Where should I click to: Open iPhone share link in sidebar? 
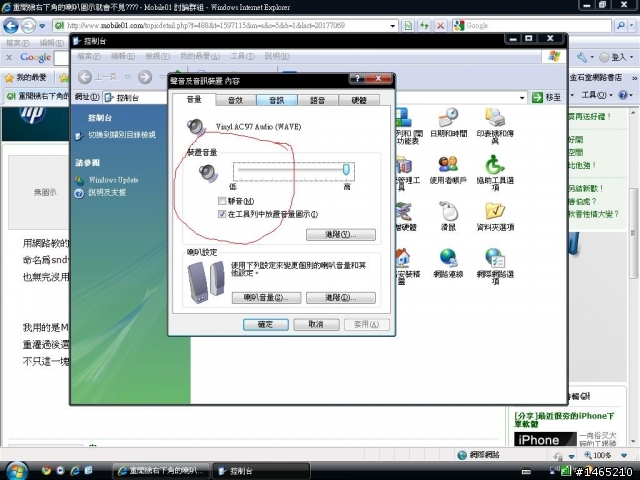(564, 420)
